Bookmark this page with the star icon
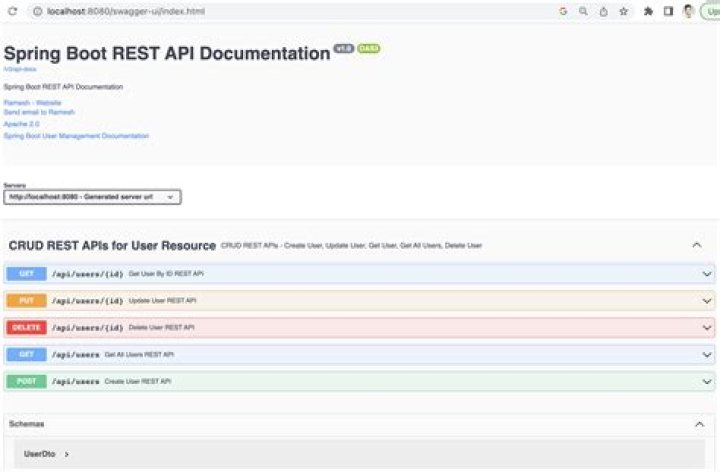720x472 pixels. (623, 11)
